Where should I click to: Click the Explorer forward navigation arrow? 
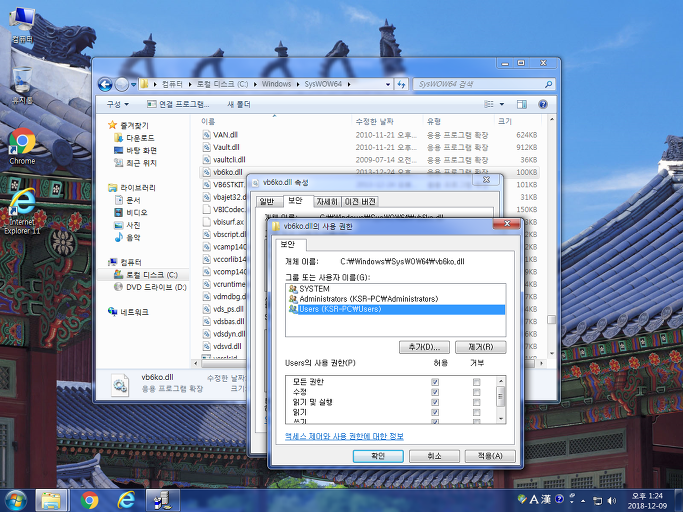click(x=122, y=84)
